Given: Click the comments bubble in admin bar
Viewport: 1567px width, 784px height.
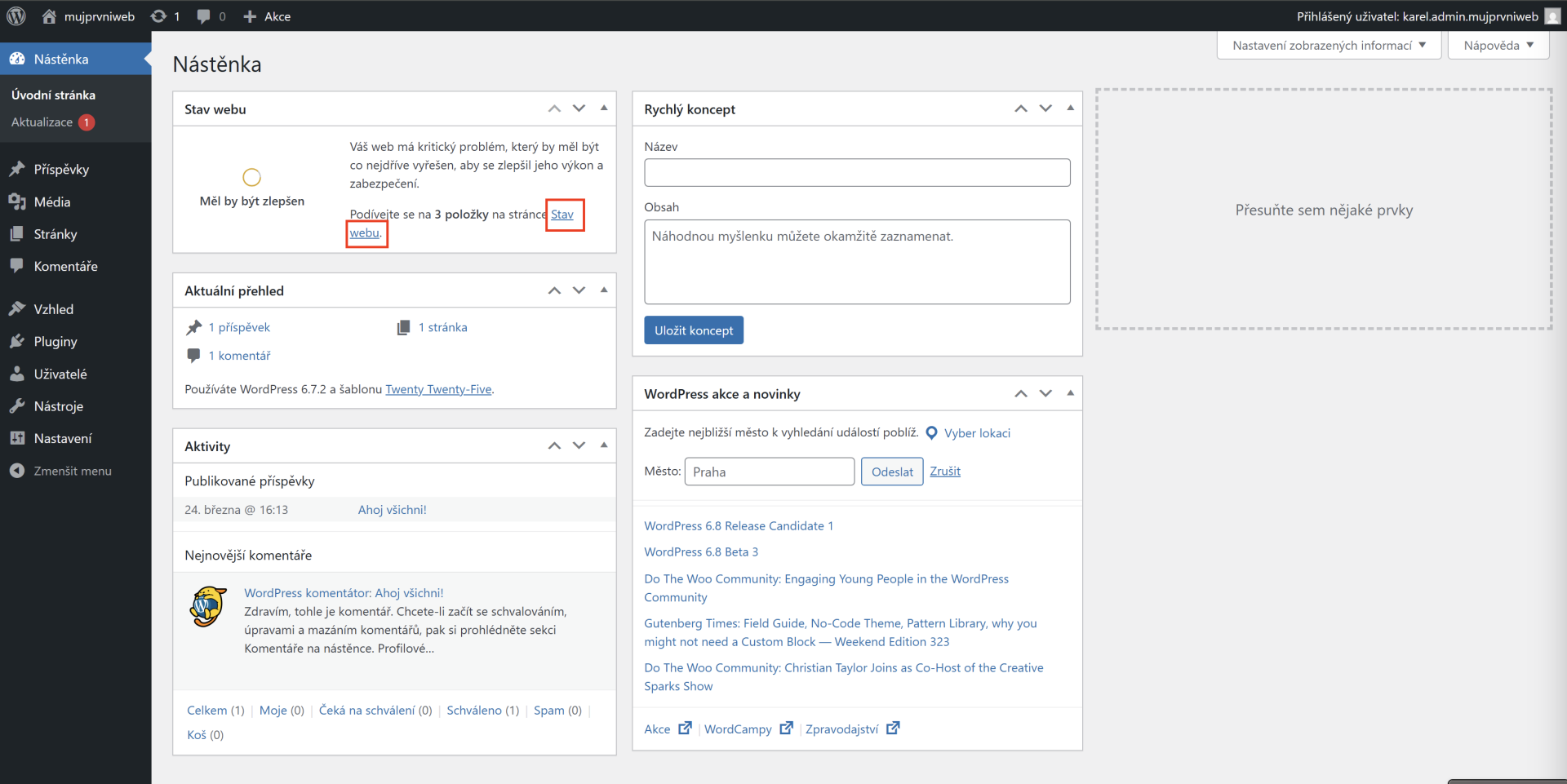Looking at the screenshot, I should (x=204, y=16).
